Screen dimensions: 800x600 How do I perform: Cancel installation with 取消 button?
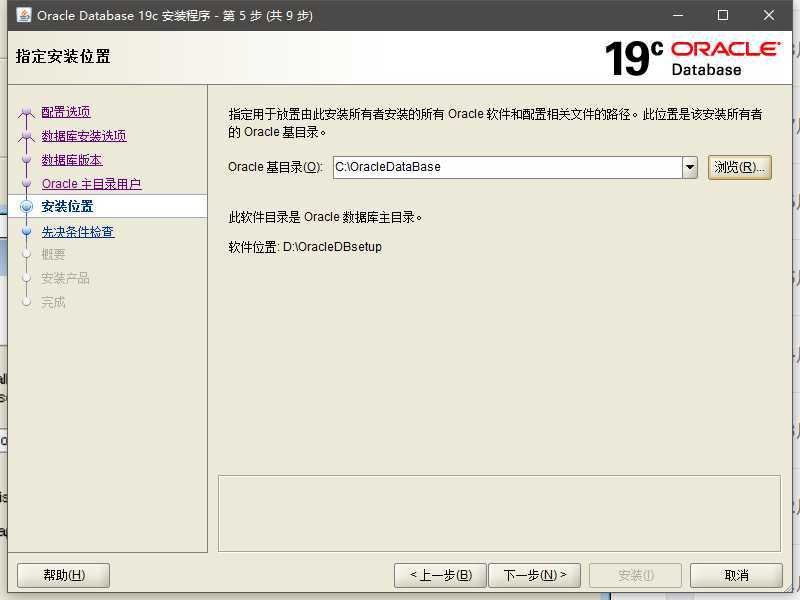click(736, 576)
